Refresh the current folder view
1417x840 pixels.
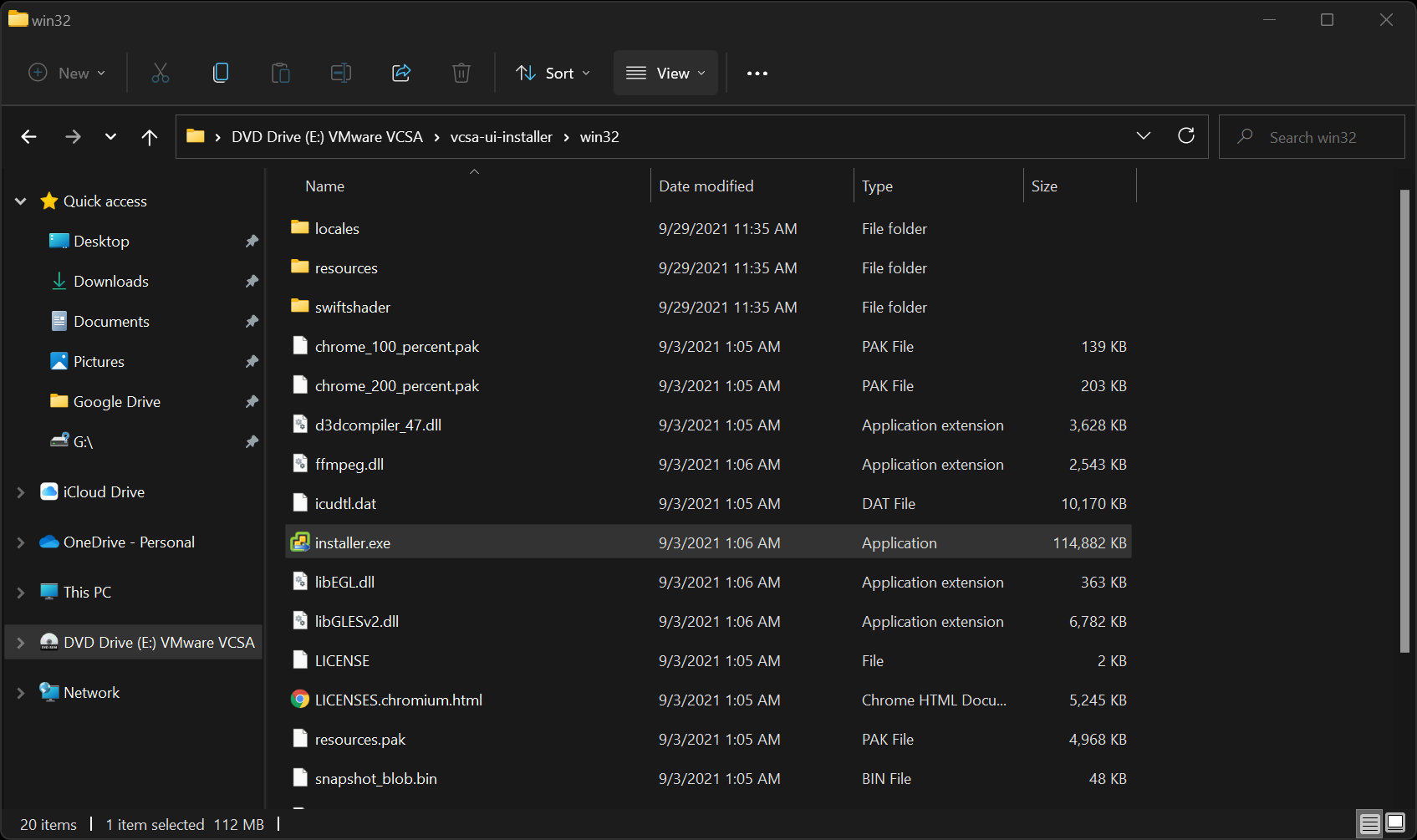1185,136
